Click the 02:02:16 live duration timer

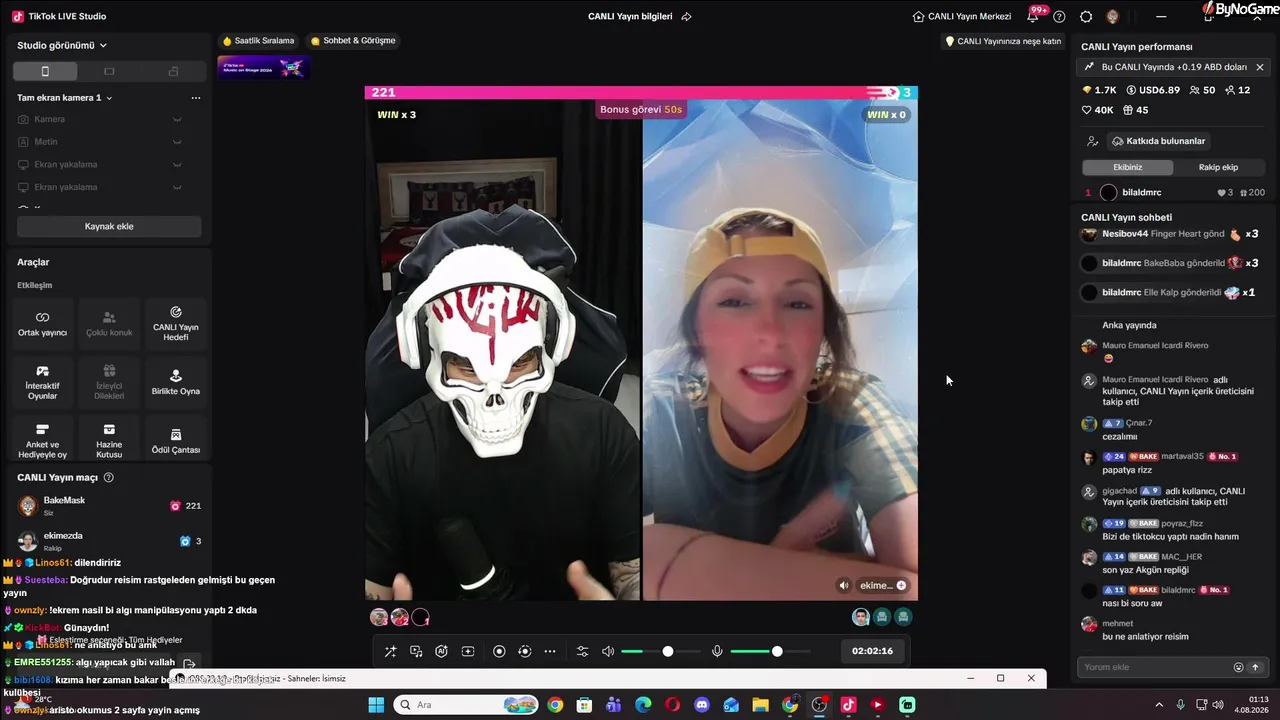click(x=872, y=651)
